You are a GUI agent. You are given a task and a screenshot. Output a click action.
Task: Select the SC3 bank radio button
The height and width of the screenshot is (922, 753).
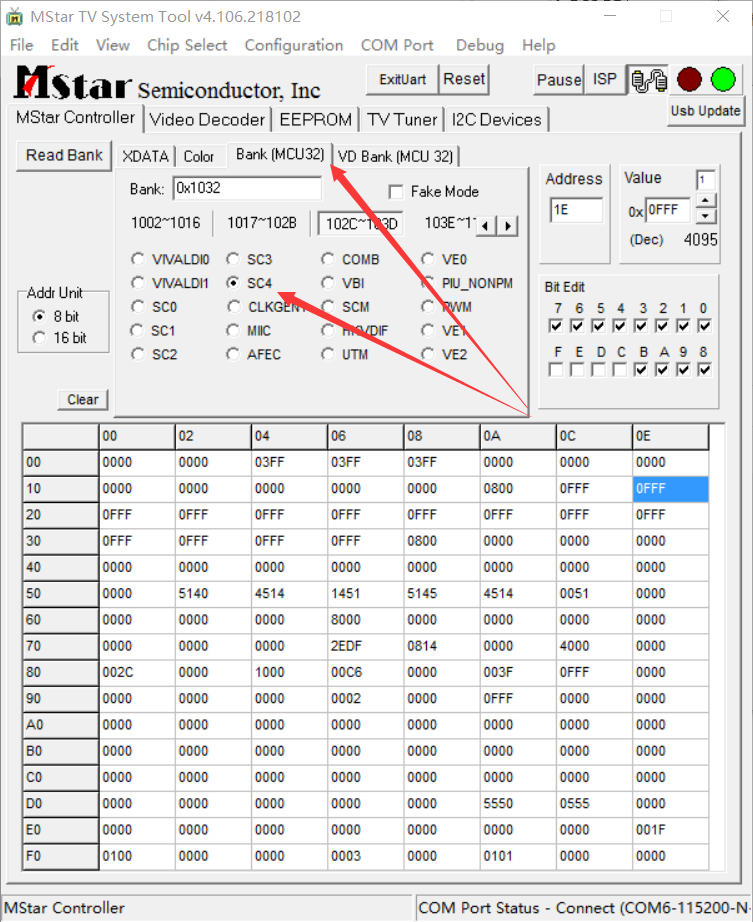coord(233,259)
